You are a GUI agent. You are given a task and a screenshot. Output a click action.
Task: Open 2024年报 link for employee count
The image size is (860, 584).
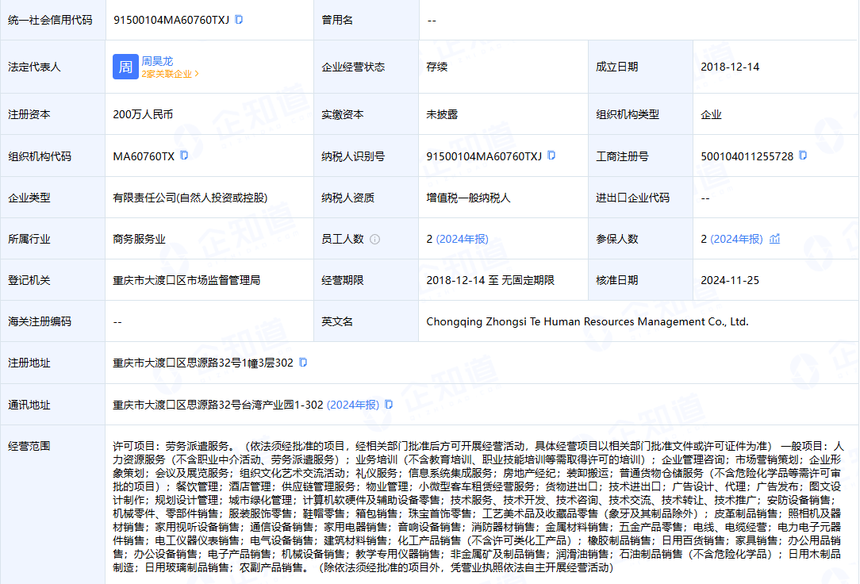pyautogui.click(x=462, y=239)
